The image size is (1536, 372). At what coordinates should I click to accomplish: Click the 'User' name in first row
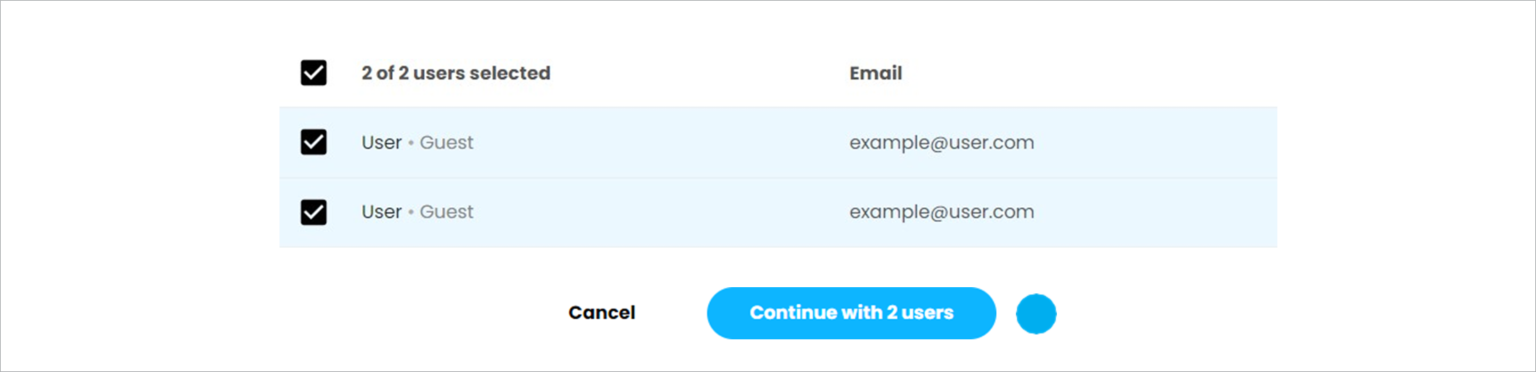coord(382,143)
